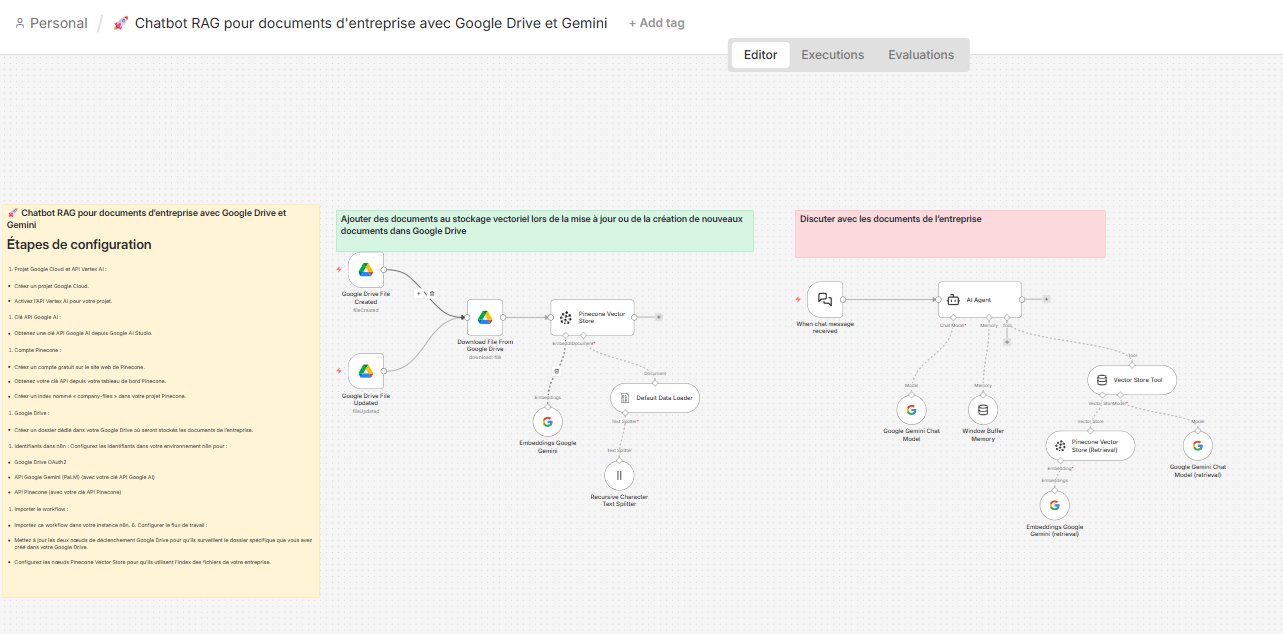Open the When chat message received trigger
The width and height of the screenshot is (1283, 634).
(x=824, y=298)
